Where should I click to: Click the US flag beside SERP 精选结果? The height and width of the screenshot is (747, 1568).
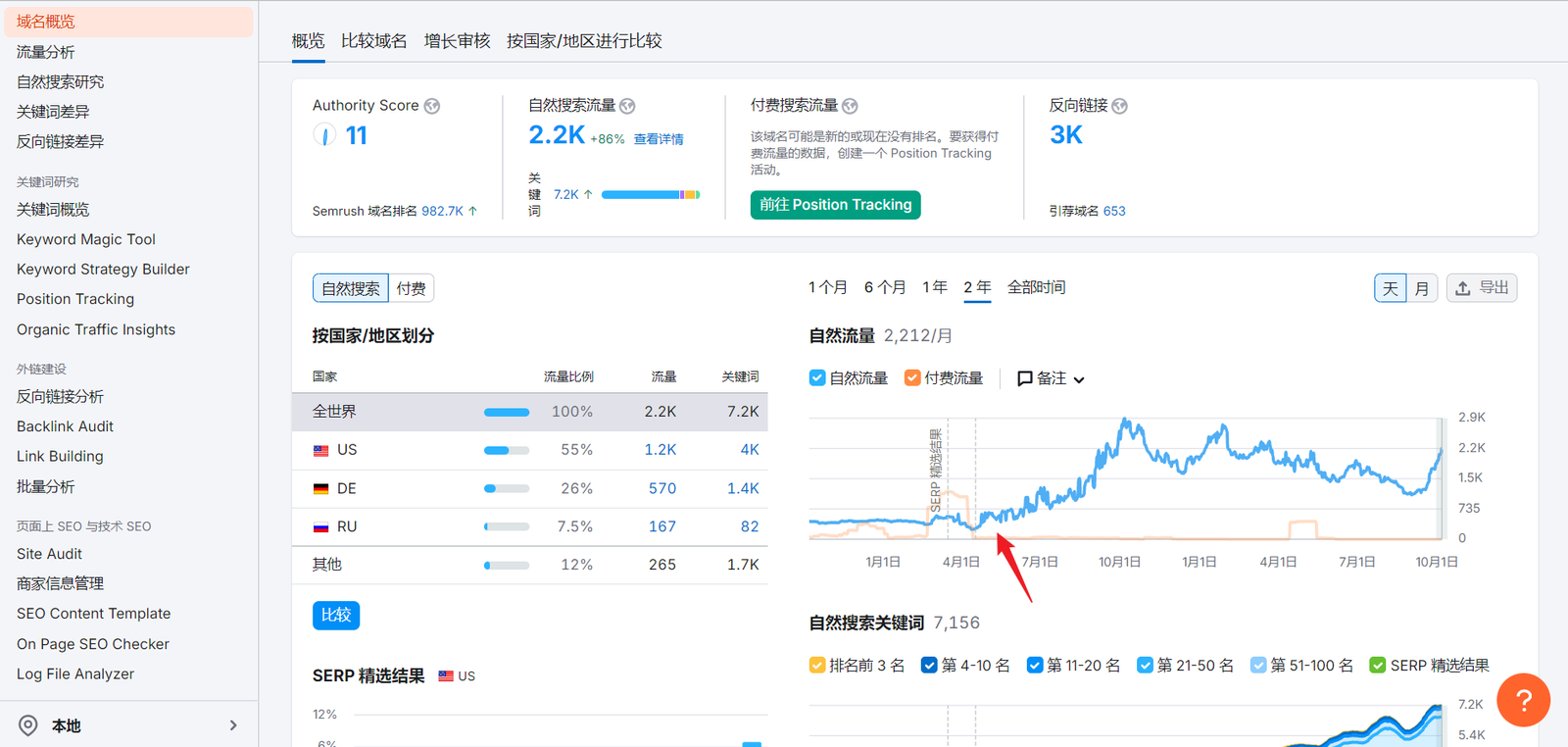pyautogui.click(x=446, y=675)
